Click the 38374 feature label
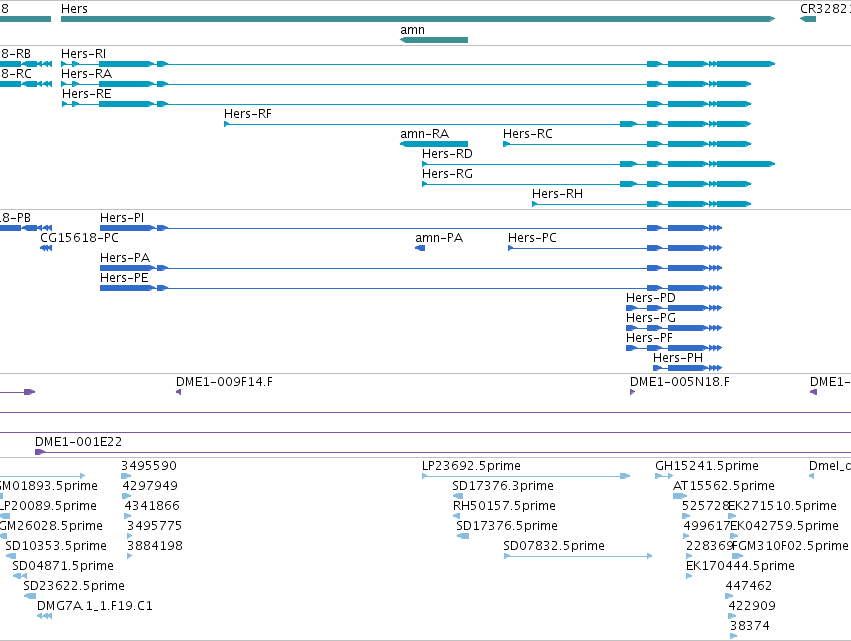 [750, 626]
